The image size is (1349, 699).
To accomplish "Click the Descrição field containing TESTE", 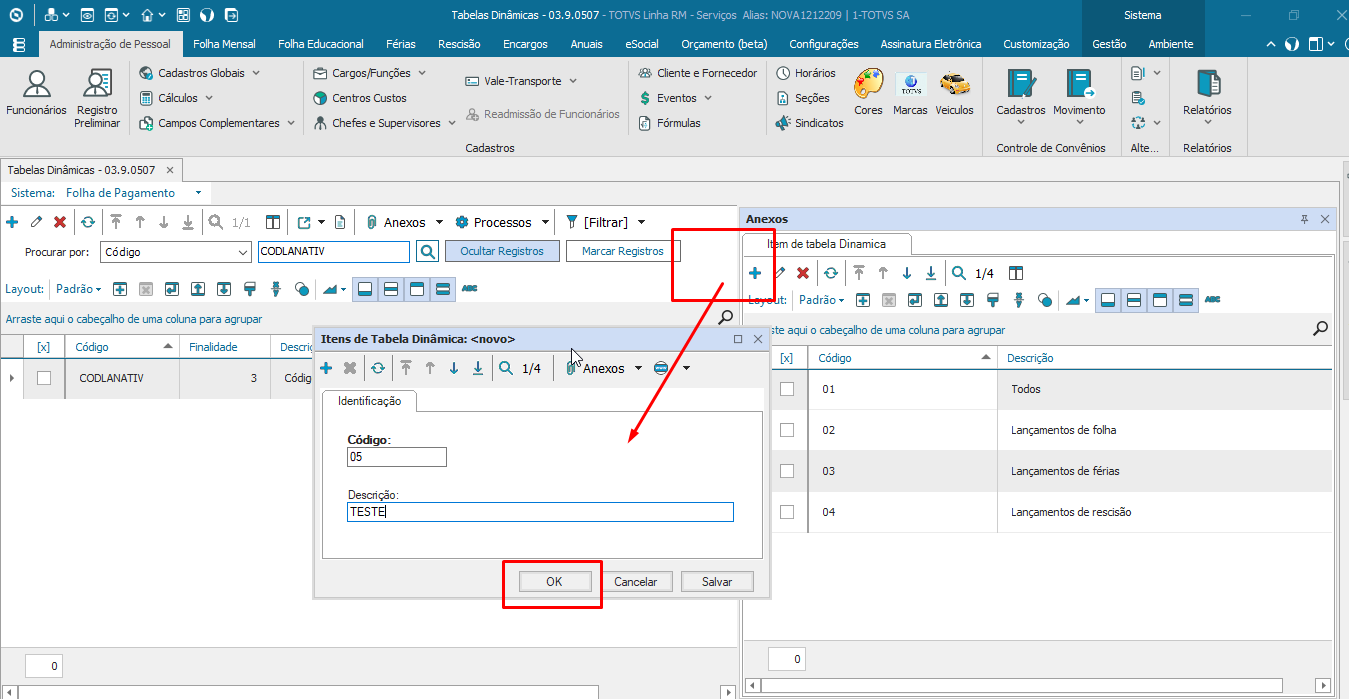I will click(x=540, y=512).
